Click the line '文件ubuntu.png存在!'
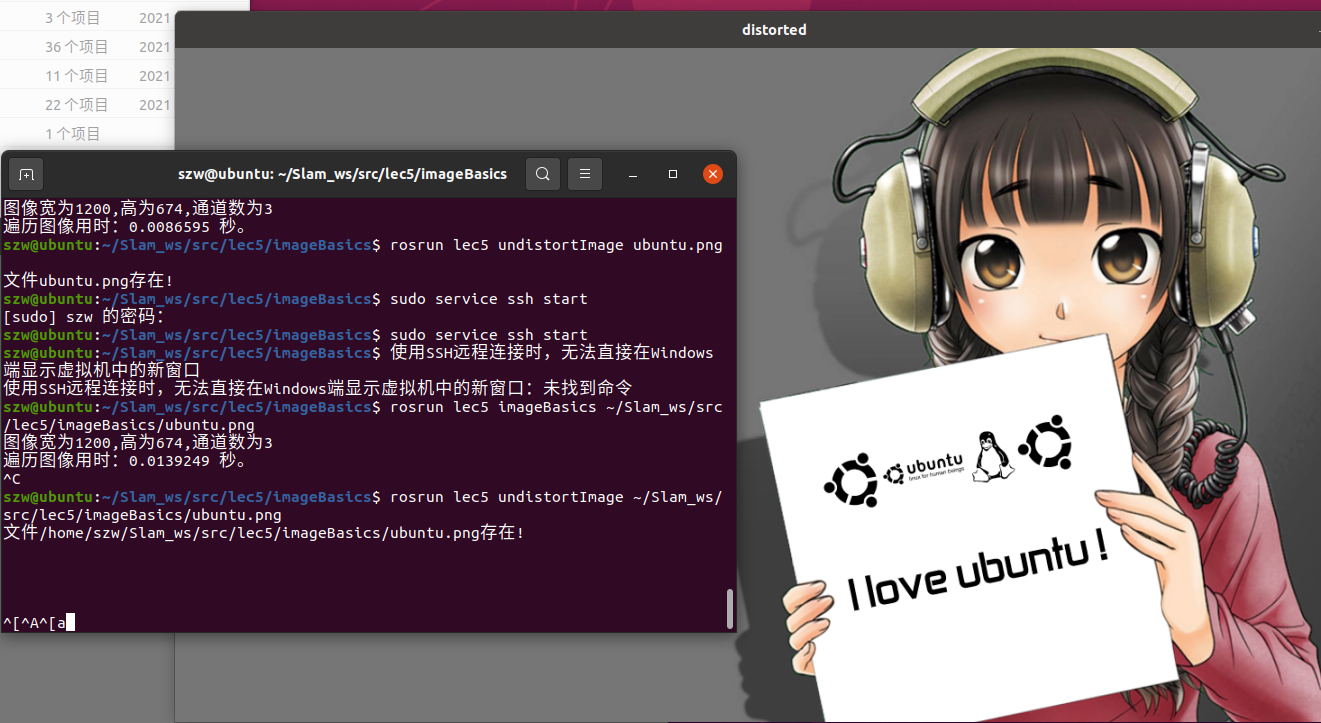This screenshot has height=723, width=1321. tap(89, 281)
